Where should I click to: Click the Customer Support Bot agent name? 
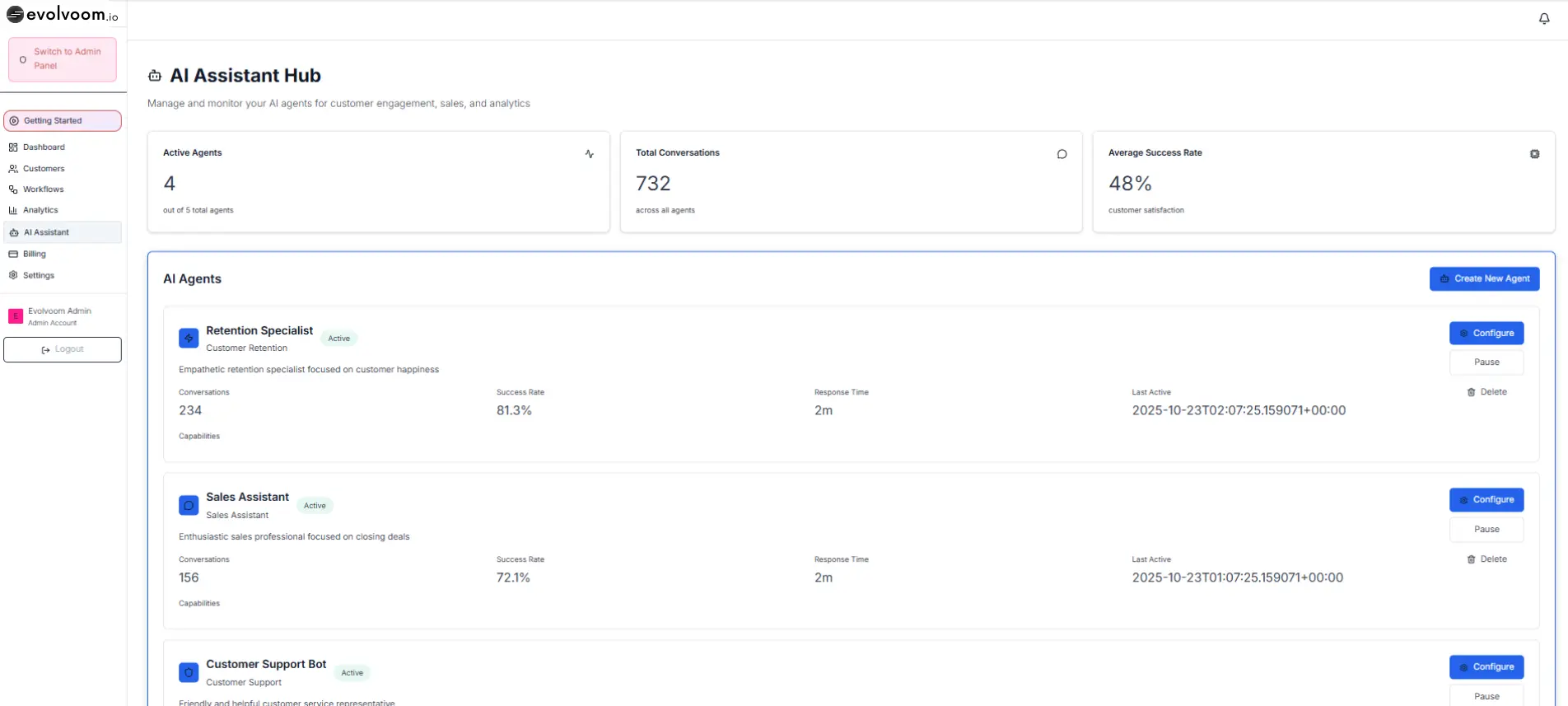(x=266, y=664)
